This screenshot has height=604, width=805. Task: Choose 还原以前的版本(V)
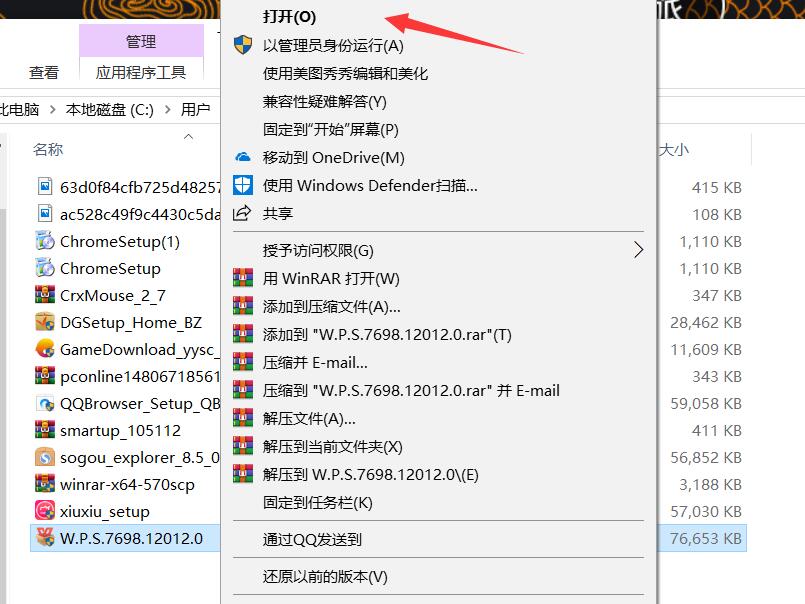pos(325,576)
